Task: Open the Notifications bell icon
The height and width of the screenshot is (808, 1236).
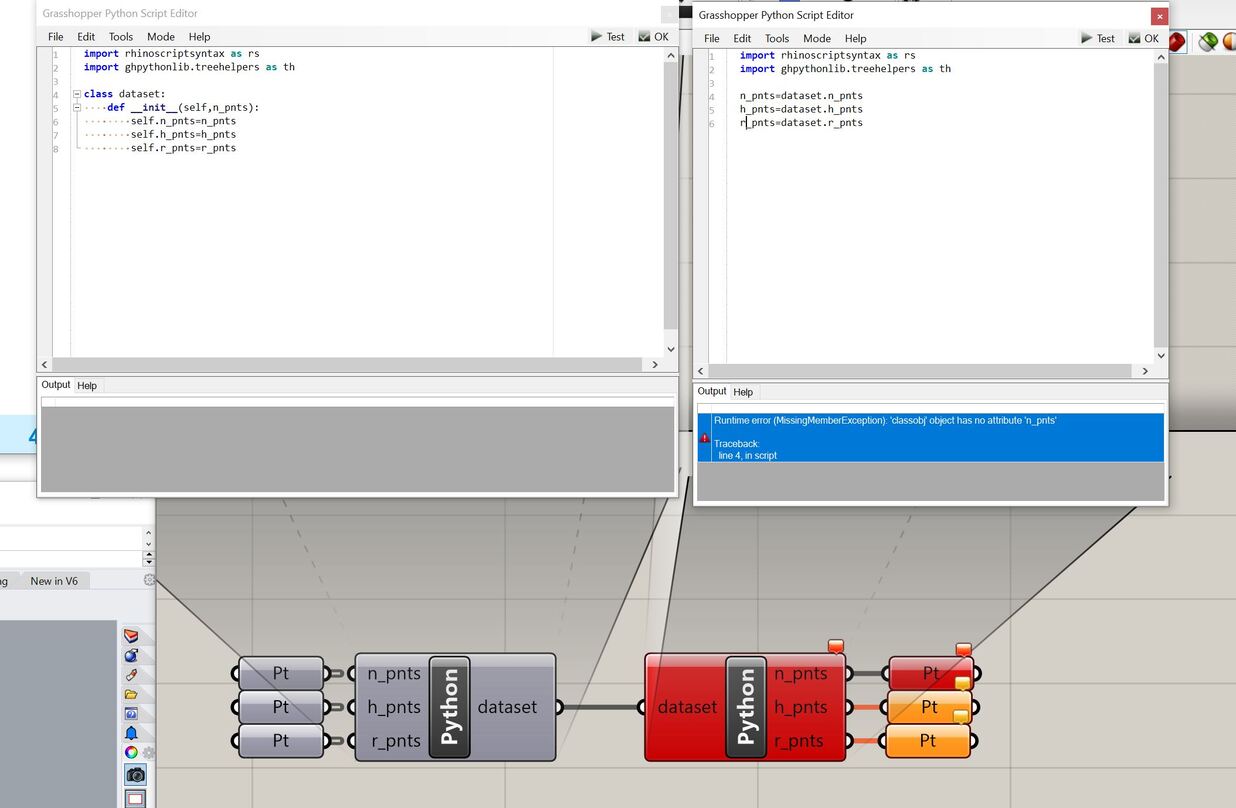Action: [x=132, y=733]
